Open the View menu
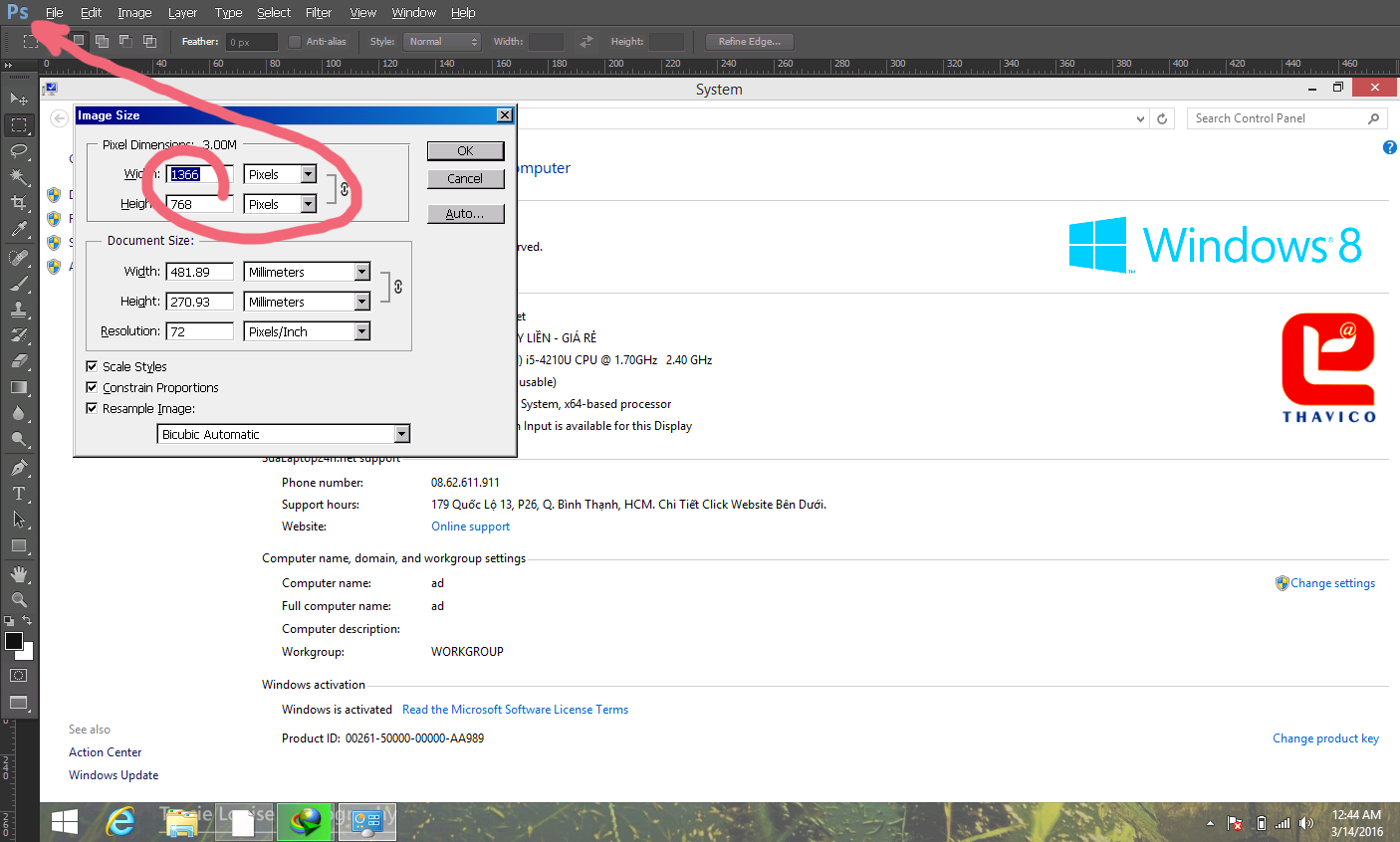Viewport: 1400px width, 842px height. 362,13
